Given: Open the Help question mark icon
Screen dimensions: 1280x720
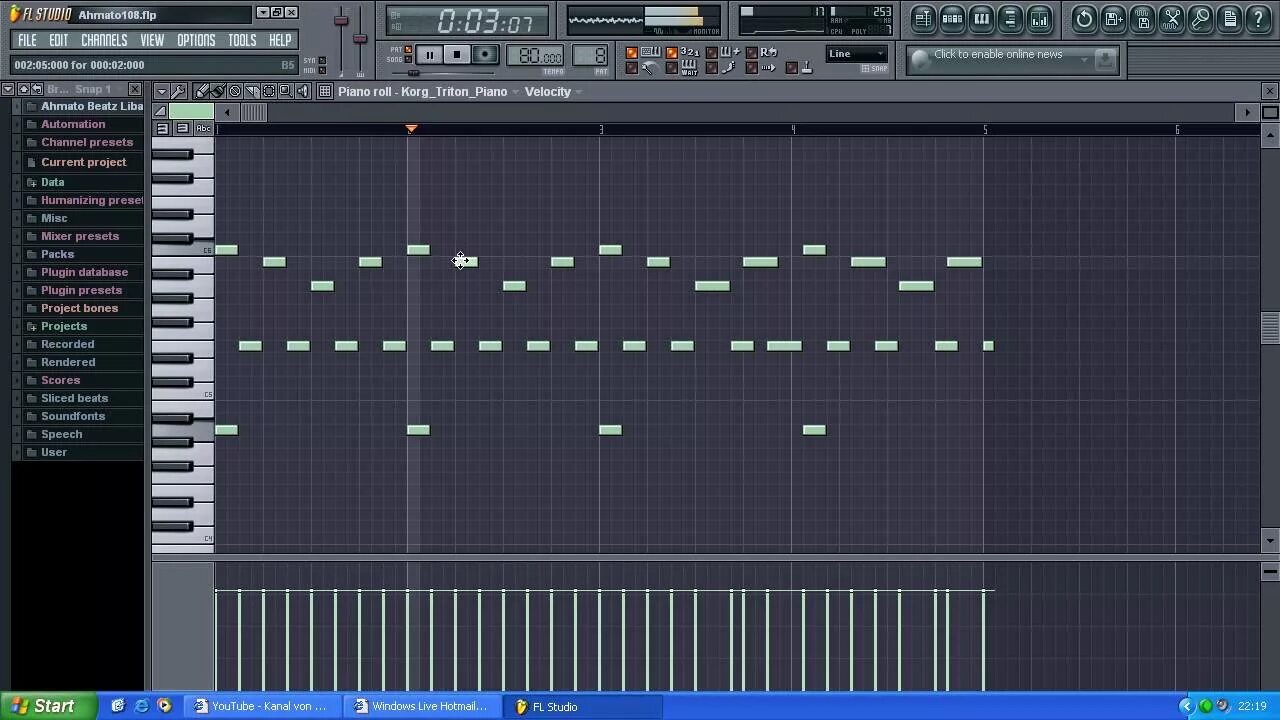Looking at the screenshot, I should (x=1257, y=20).
